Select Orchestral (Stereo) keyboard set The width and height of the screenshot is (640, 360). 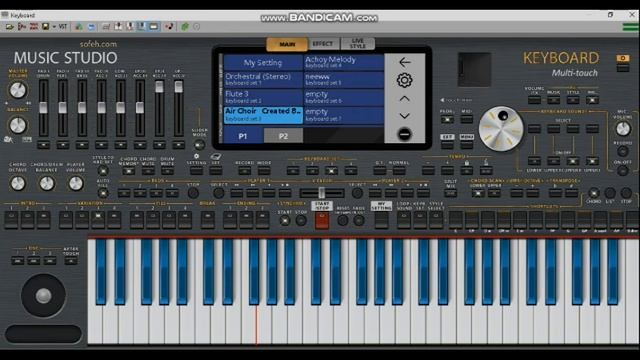263,80
